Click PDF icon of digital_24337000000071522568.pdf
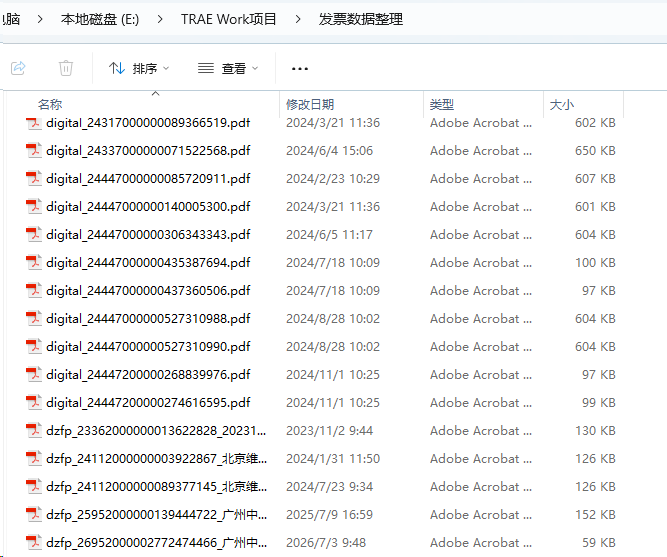The width and height of the screenshot is (667, 557). coord(34,151)
